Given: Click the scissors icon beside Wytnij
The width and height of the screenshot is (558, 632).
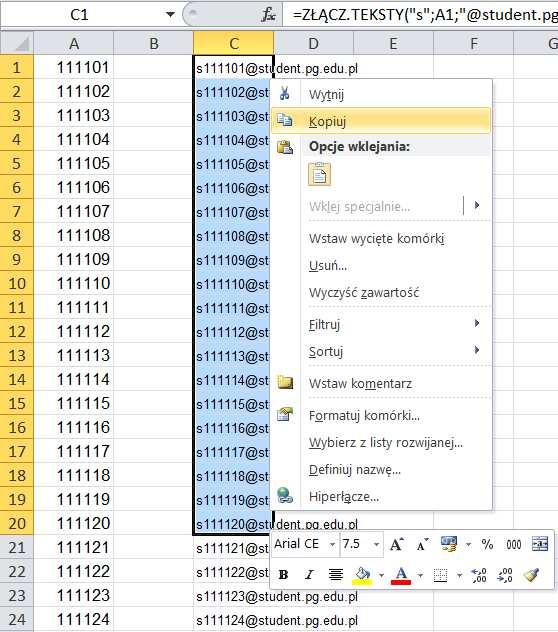Looking at the screenshot, I should (x=284, y=94).
